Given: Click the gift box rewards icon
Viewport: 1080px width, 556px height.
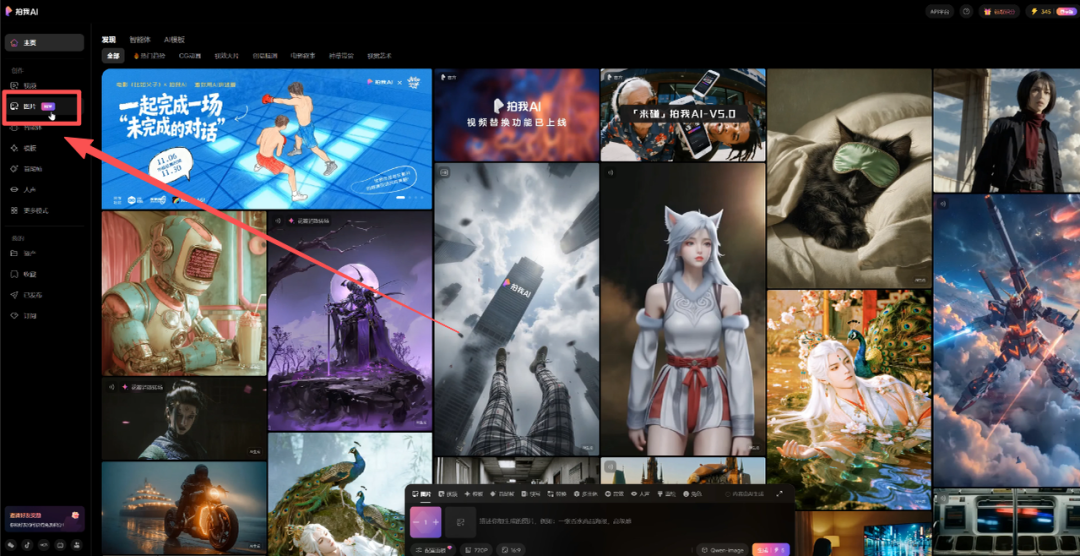Looking at the screenshot, I should [987, 12].
